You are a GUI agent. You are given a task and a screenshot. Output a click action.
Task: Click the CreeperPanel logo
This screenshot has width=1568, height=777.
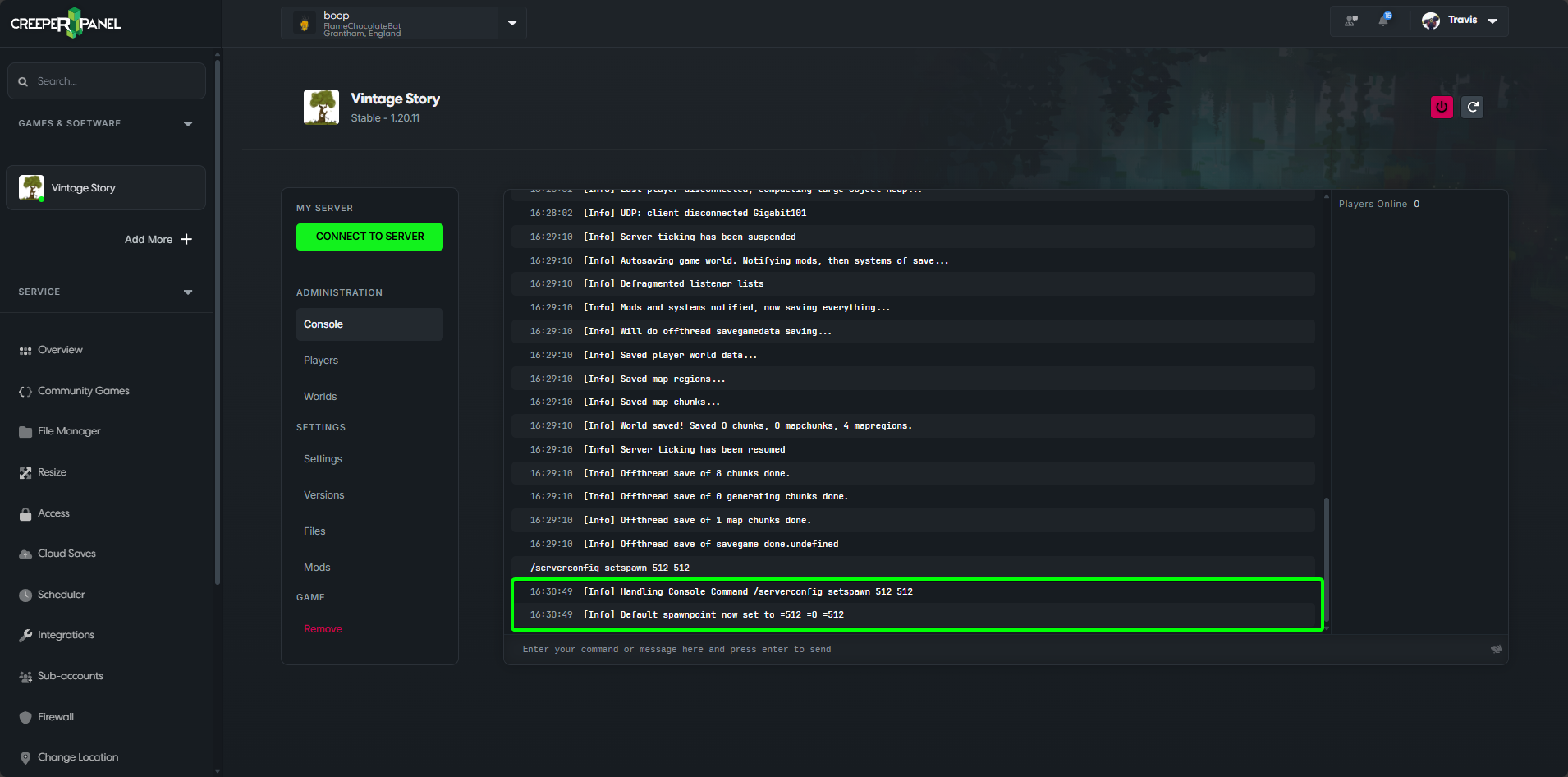66,23
